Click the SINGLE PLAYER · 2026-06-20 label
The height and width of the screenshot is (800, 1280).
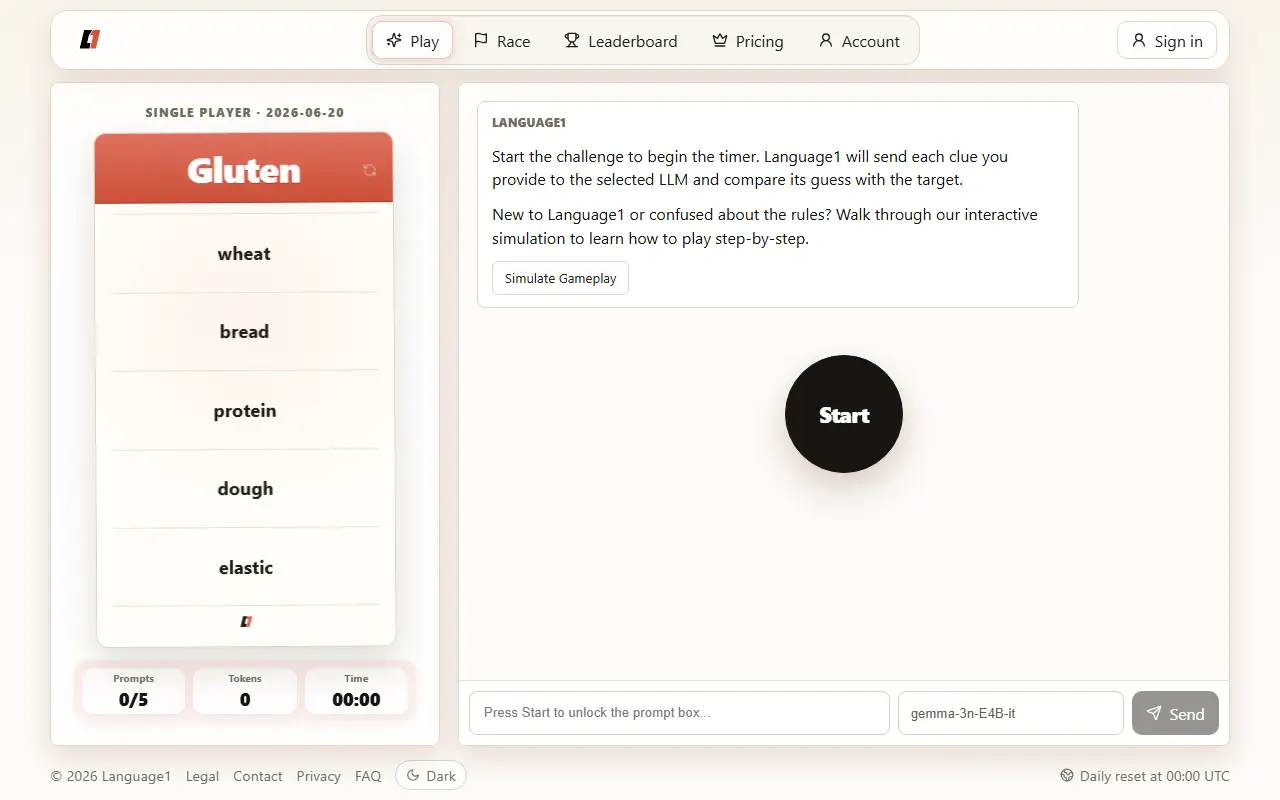(245, 113)
